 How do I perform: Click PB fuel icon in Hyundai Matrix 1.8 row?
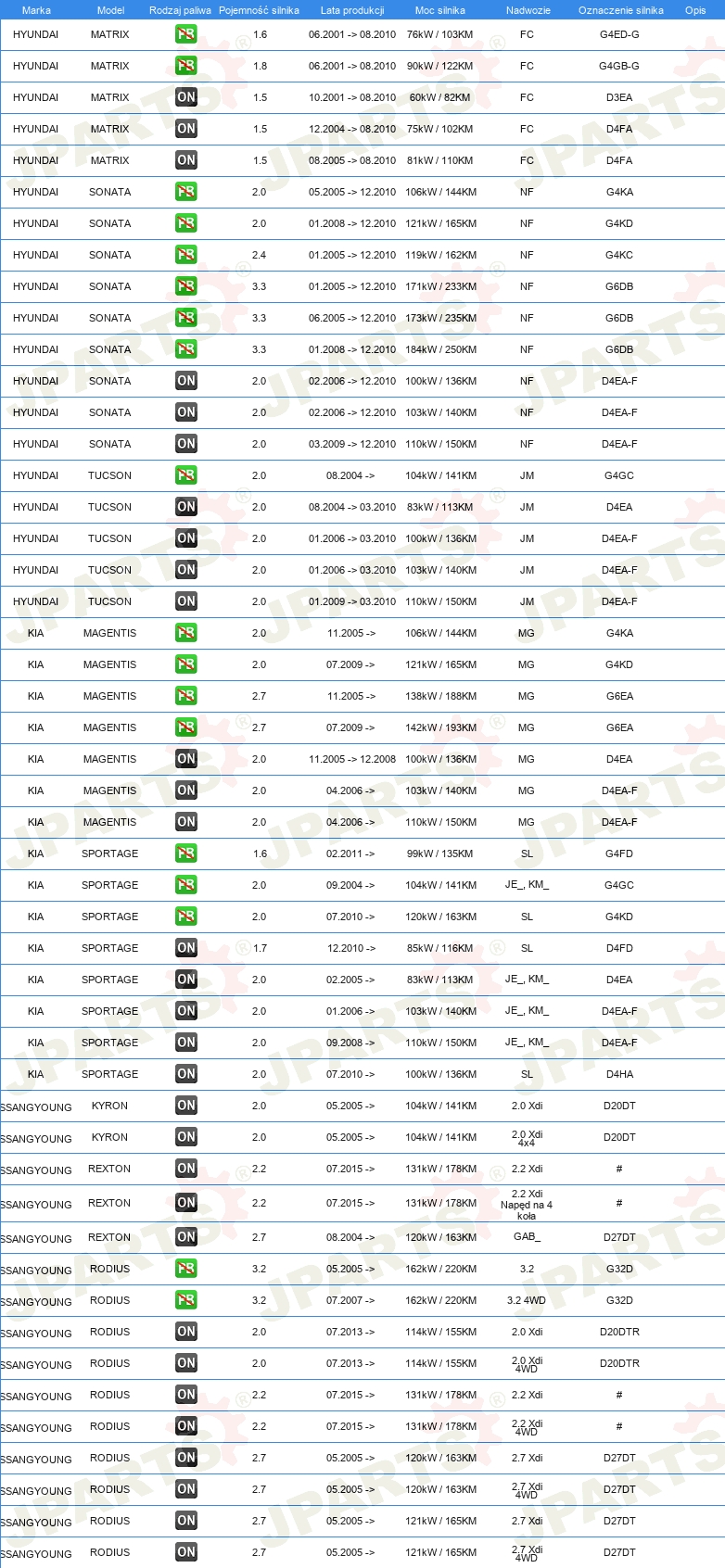(186, 66)
